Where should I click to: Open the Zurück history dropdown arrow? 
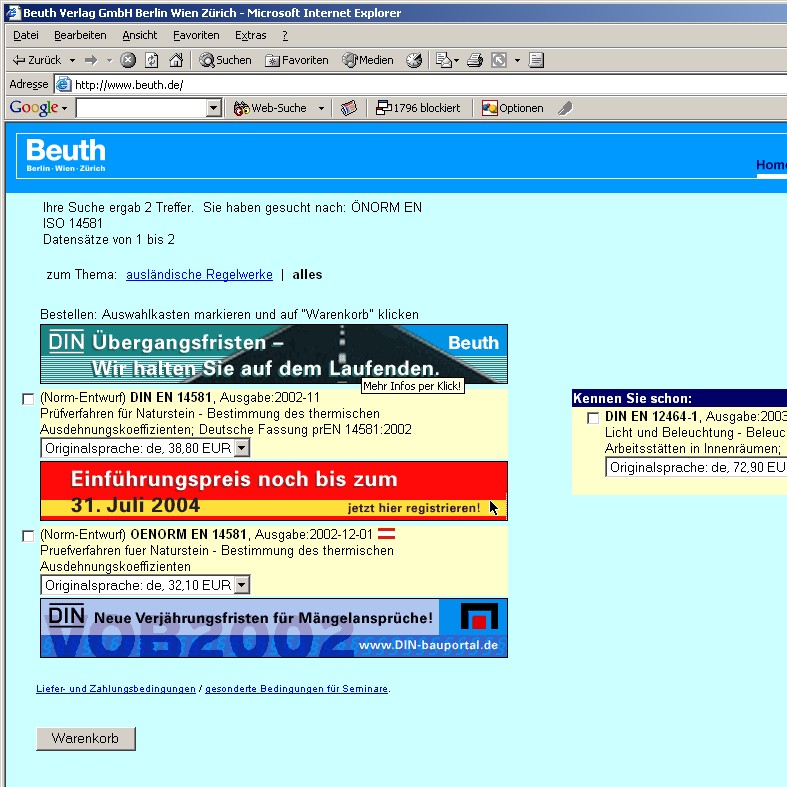(x=72, y=60)
